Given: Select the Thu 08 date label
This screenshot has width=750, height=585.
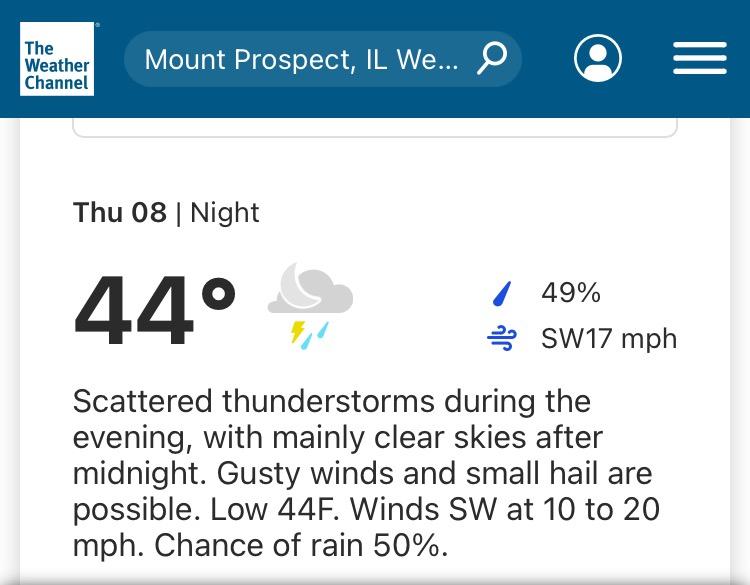Looking at the screenshot, I should click(120, 213).
